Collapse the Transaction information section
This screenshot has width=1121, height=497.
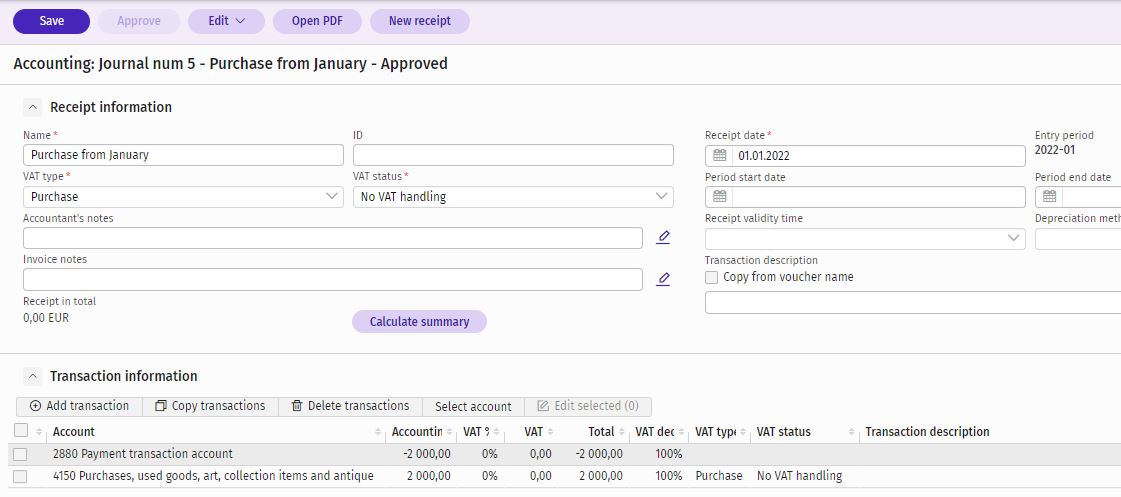click(x=33, y=377)
